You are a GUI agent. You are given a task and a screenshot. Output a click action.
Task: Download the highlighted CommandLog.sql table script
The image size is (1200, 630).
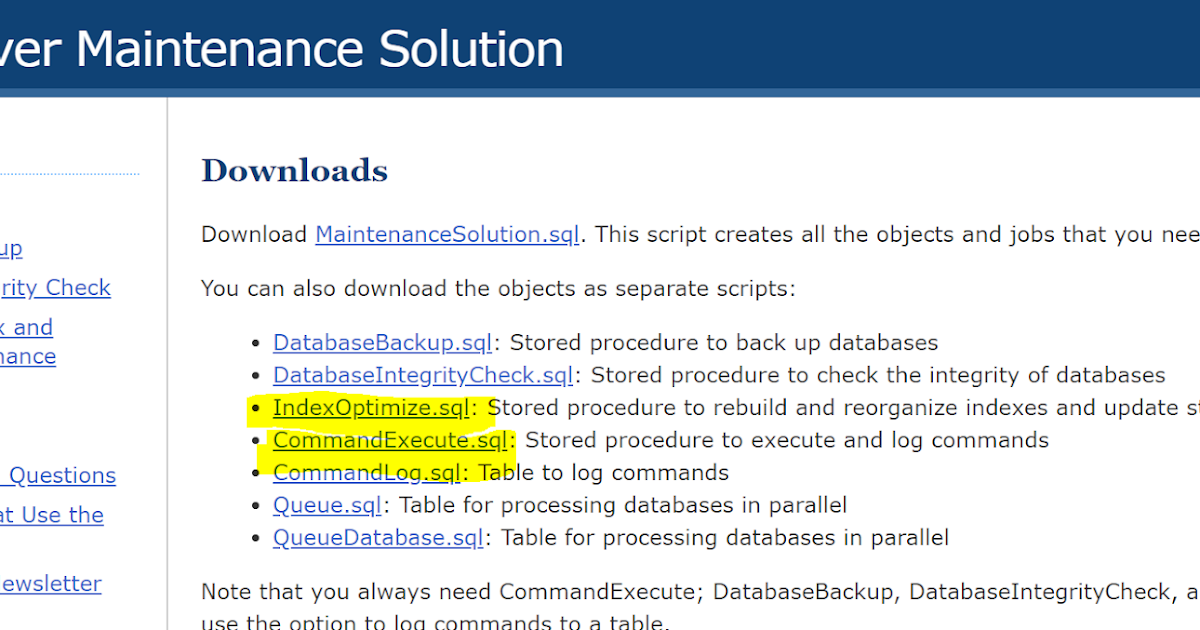(365, 472)
